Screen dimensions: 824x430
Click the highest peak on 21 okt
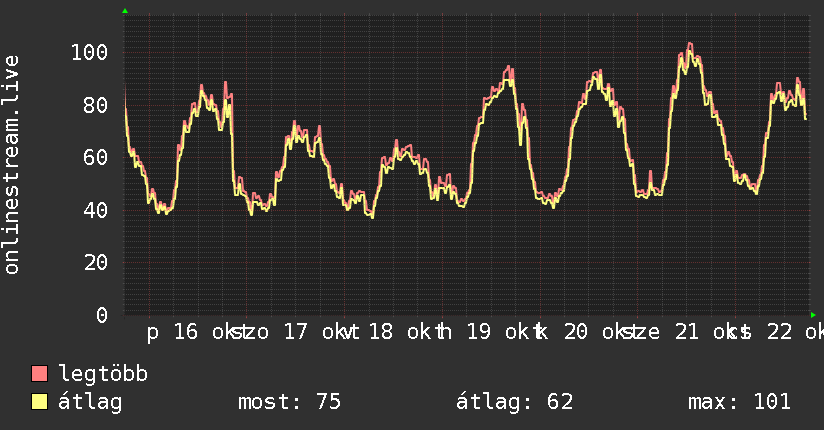690,44
